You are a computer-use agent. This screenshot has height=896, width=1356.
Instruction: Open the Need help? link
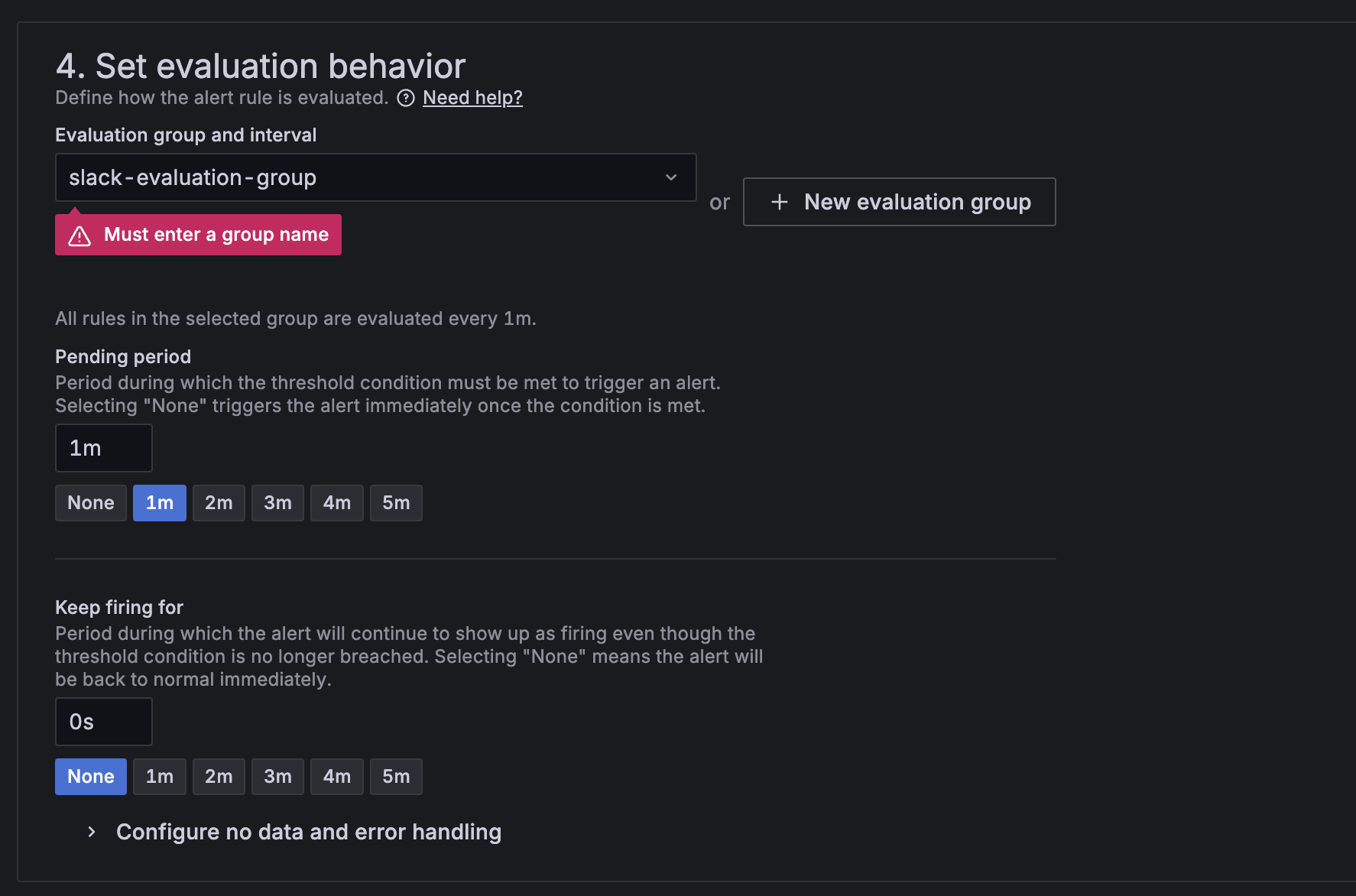pyautogui.click(x=472, y=98)
